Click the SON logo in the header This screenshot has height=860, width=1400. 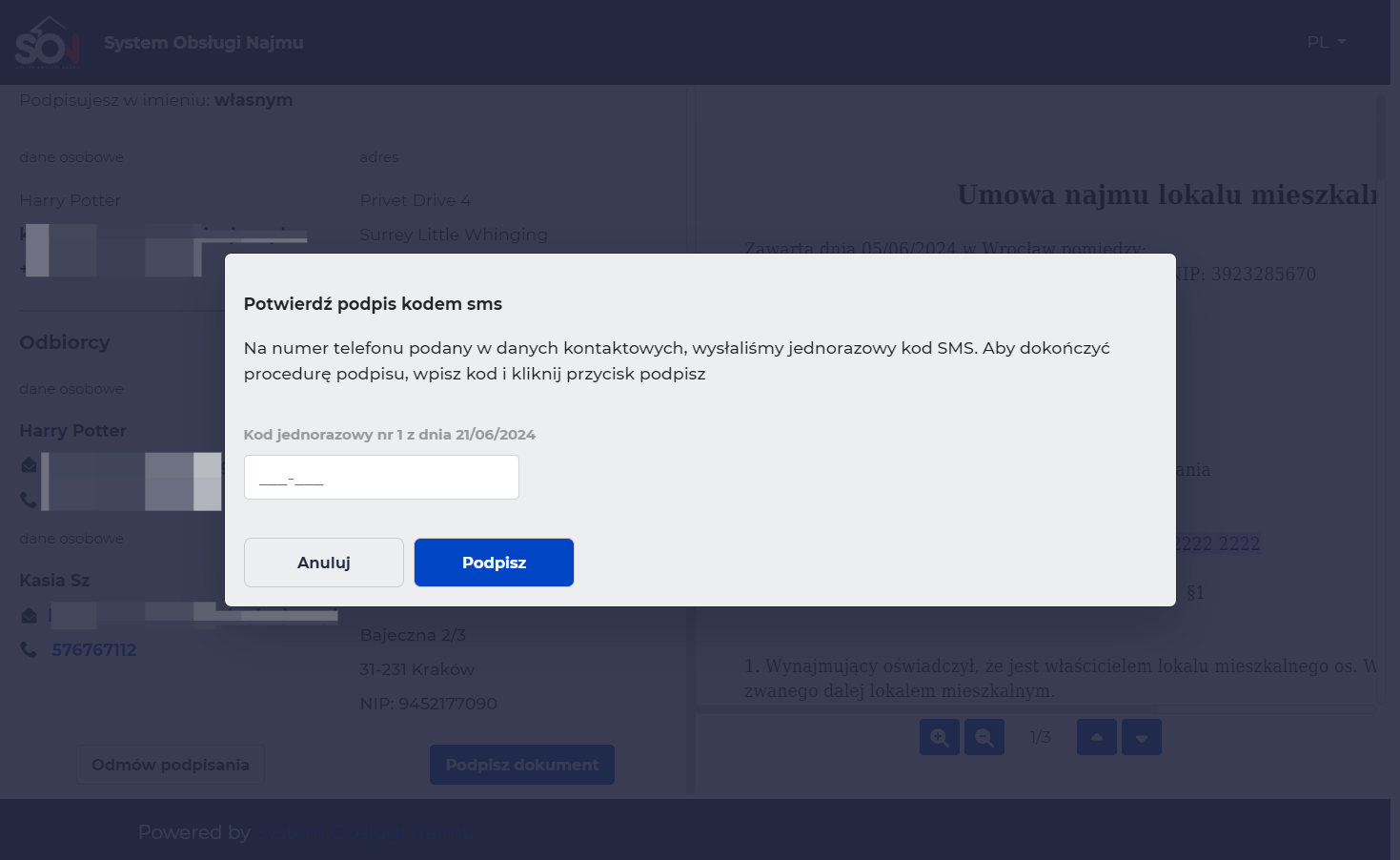[47, 43]
